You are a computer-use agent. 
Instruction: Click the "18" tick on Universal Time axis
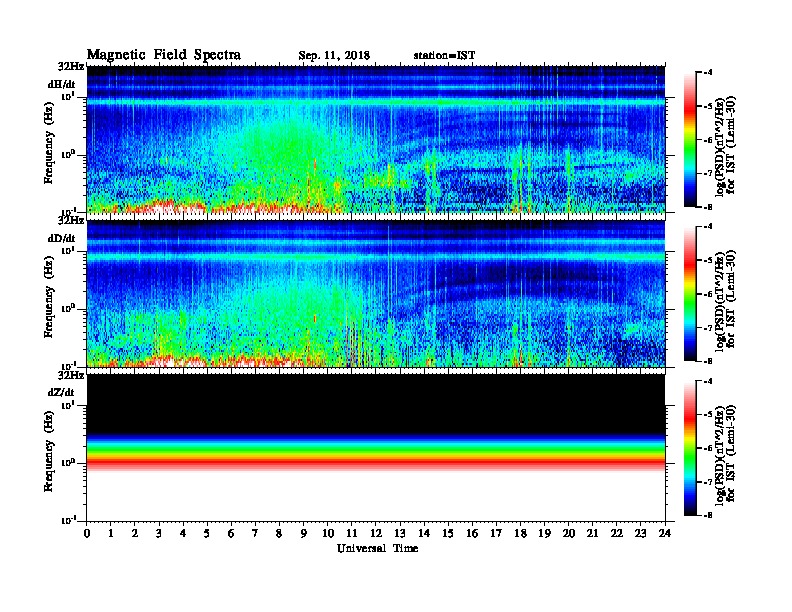click(520, 534)
